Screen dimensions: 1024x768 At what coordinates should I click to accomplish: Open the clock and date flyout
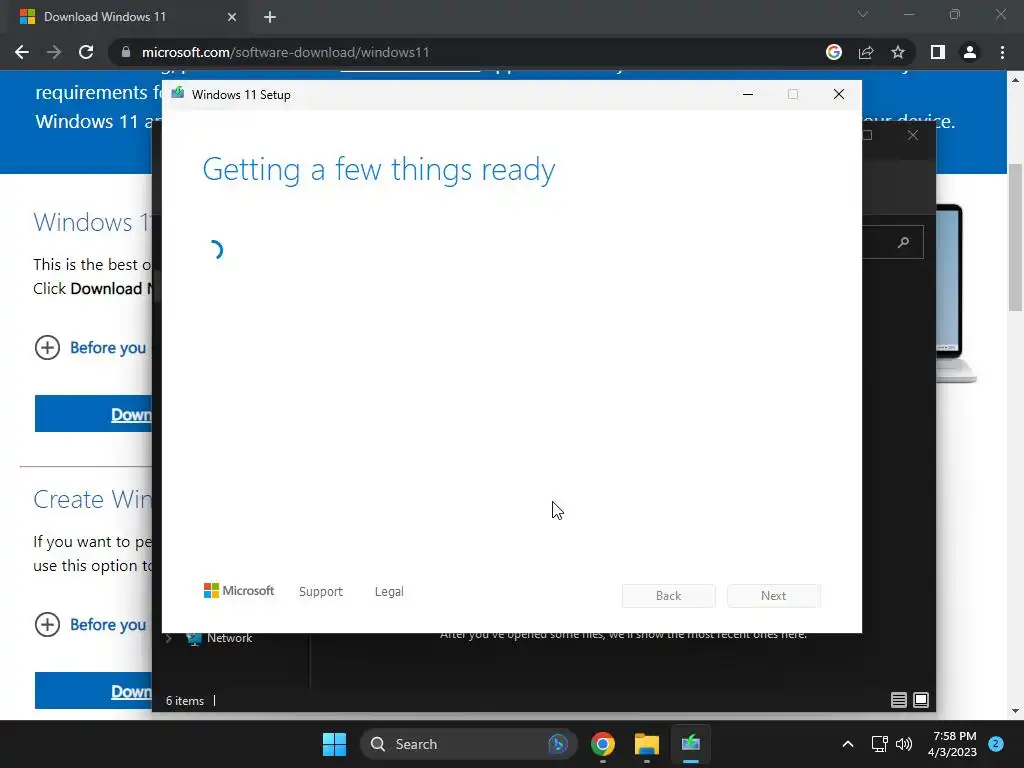(952, 744)
